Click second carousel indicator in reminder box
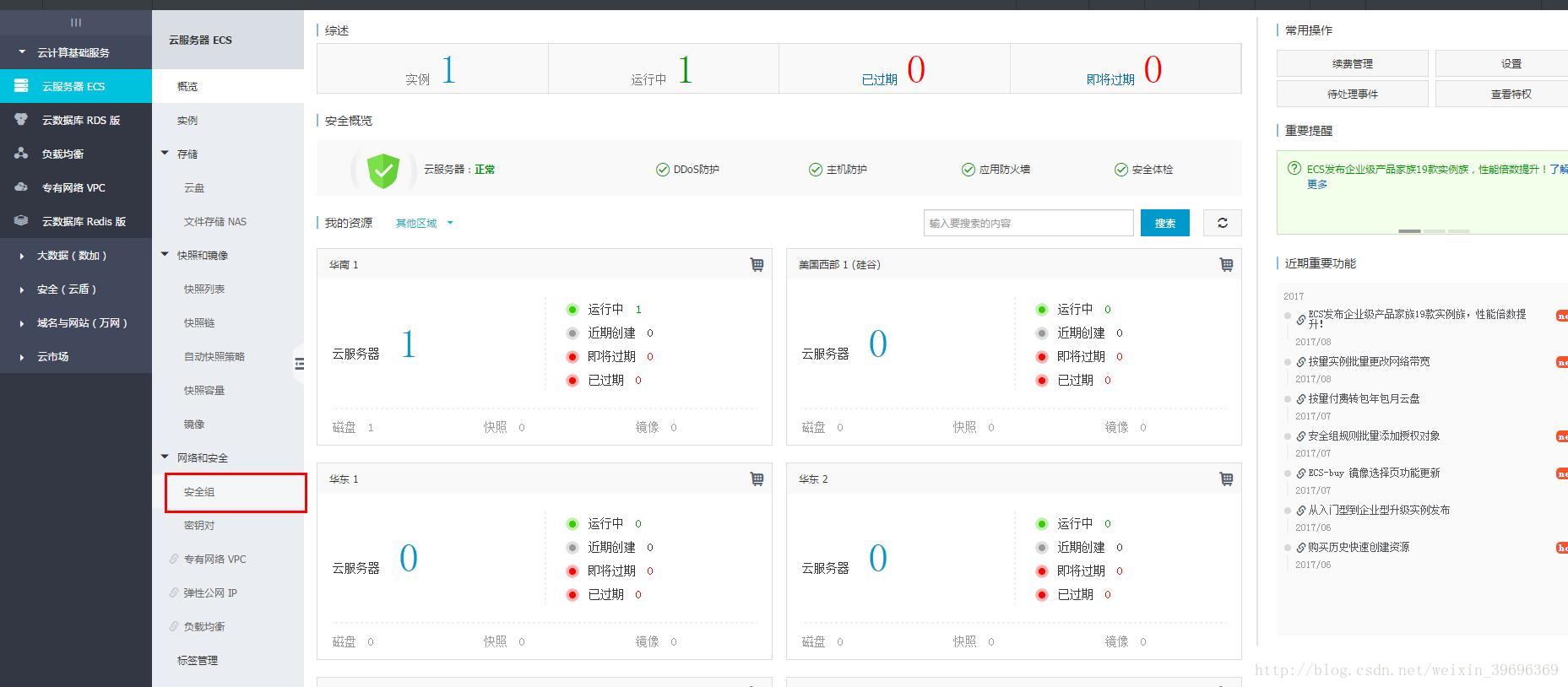 [1434, 230]
